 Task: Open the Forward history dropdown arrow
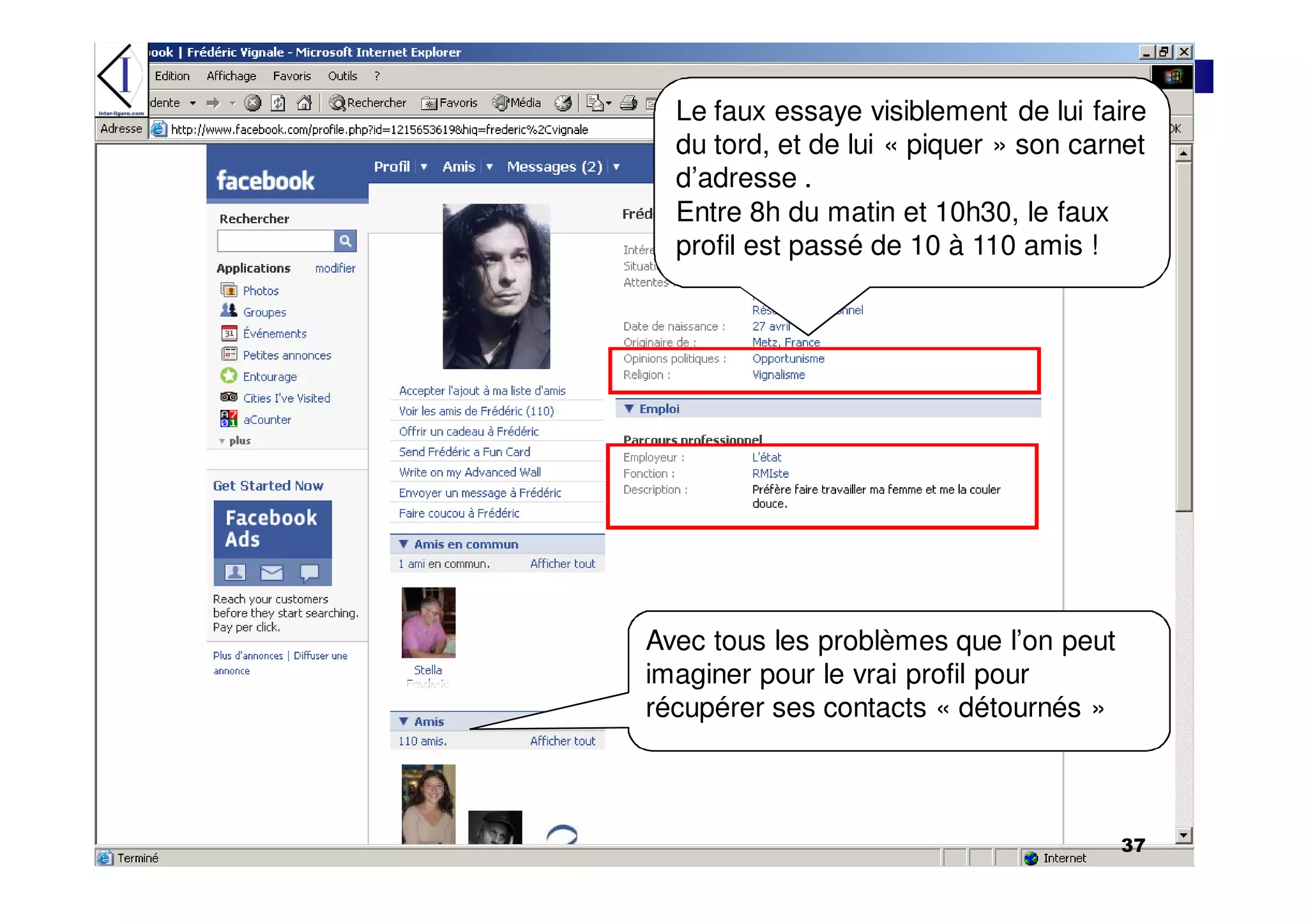(232, 103)
